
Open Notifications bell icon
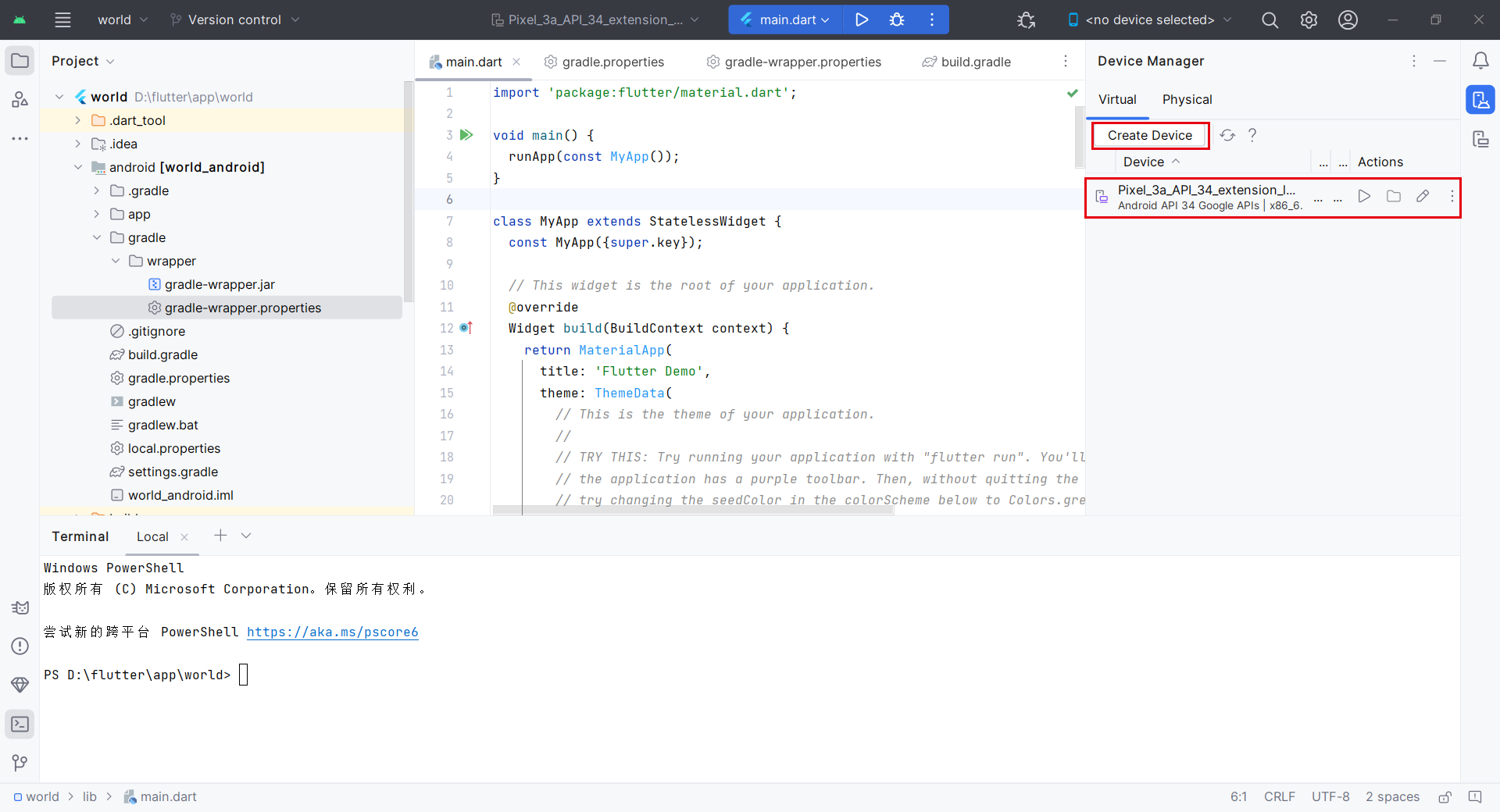tap(1480, 60)
